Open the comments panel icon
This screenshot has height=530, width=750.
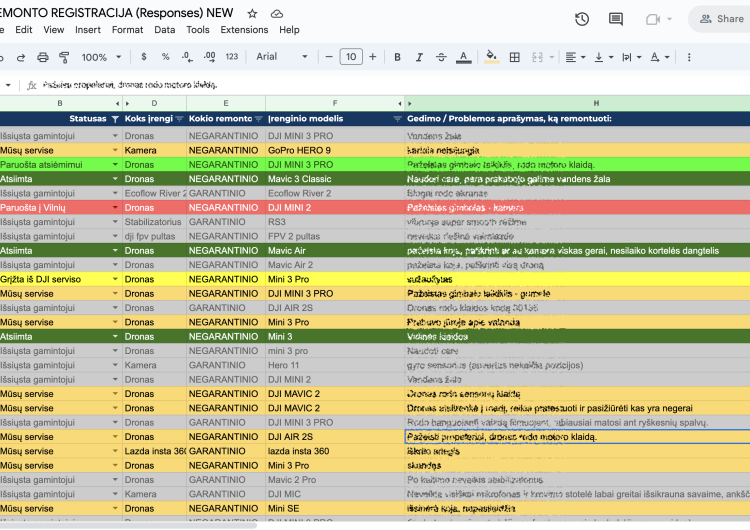click(616, 19)
